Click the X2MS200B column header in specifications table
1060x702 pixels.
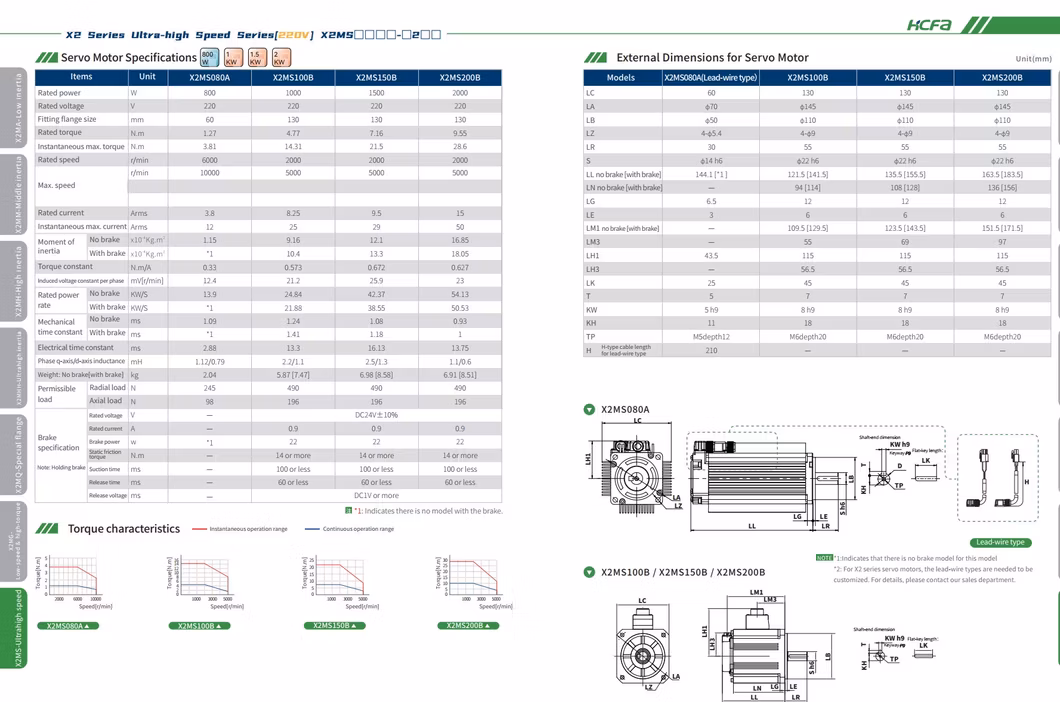(460, 77)
